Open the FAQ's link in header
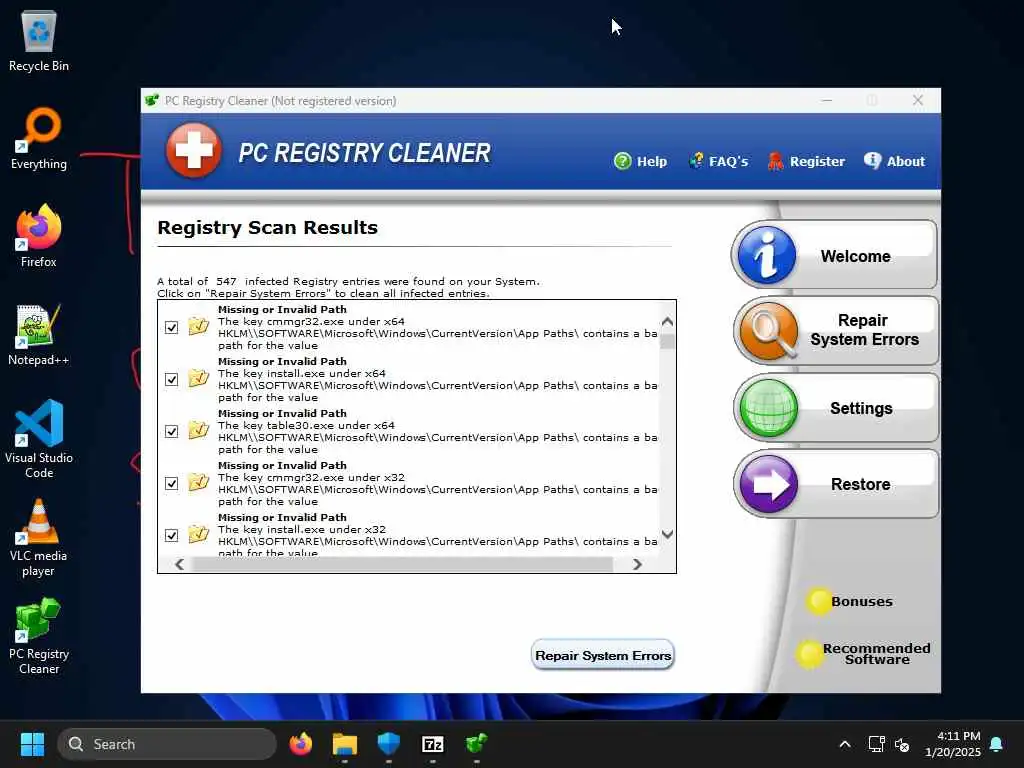Screen dimensions: 1024x768 (x=718, y=161)
